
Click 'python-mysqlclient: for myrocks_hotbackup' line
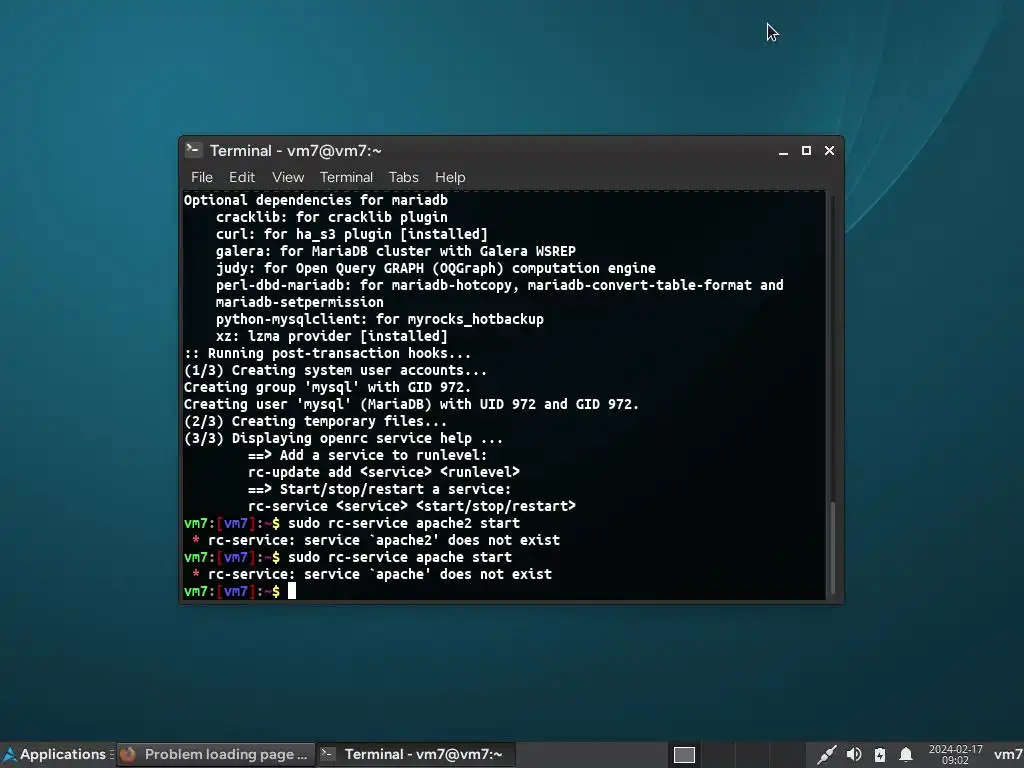(380, 319)
